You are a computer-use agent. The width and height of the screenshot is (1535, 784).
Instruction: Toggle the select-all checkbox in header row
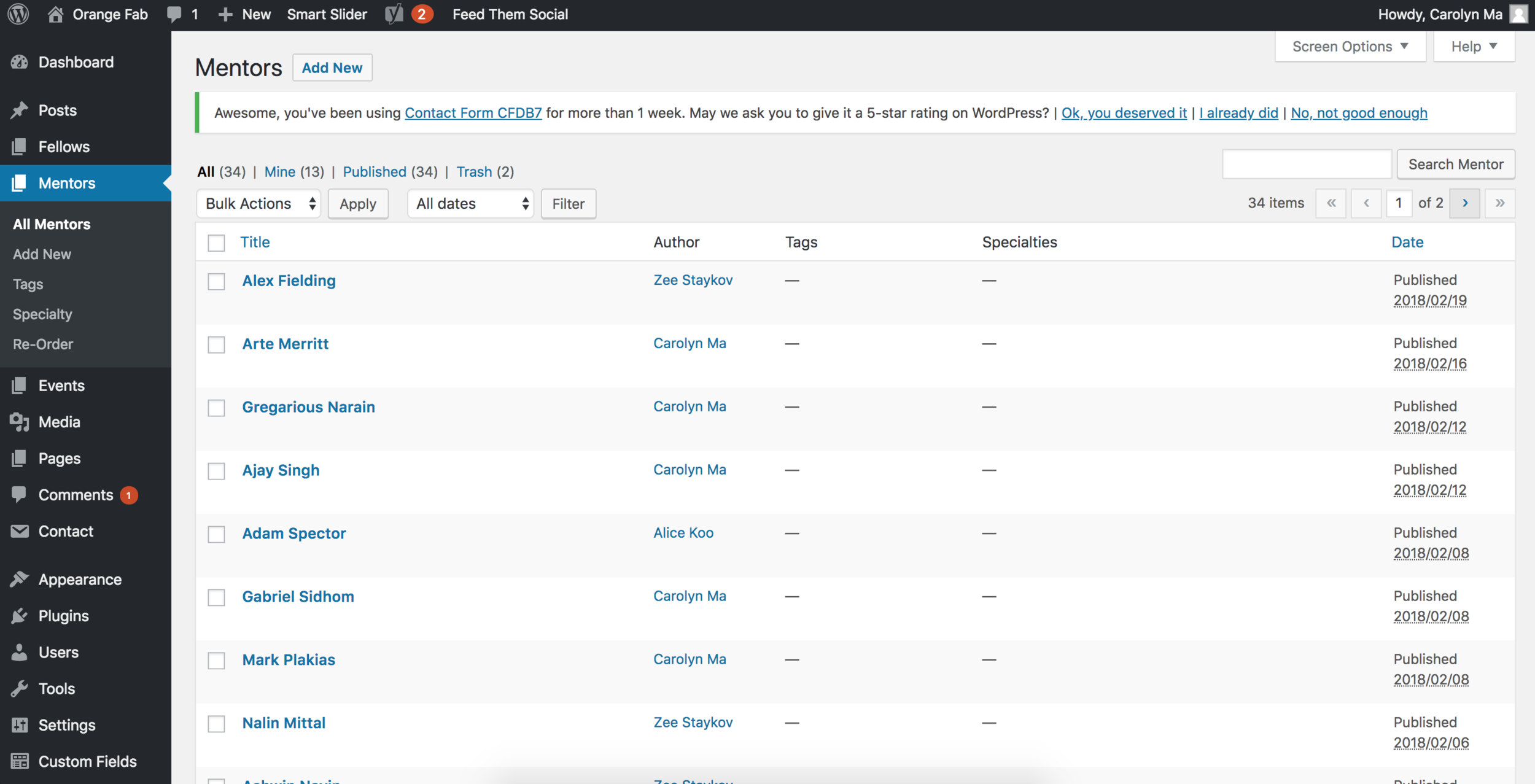point(216,243)
